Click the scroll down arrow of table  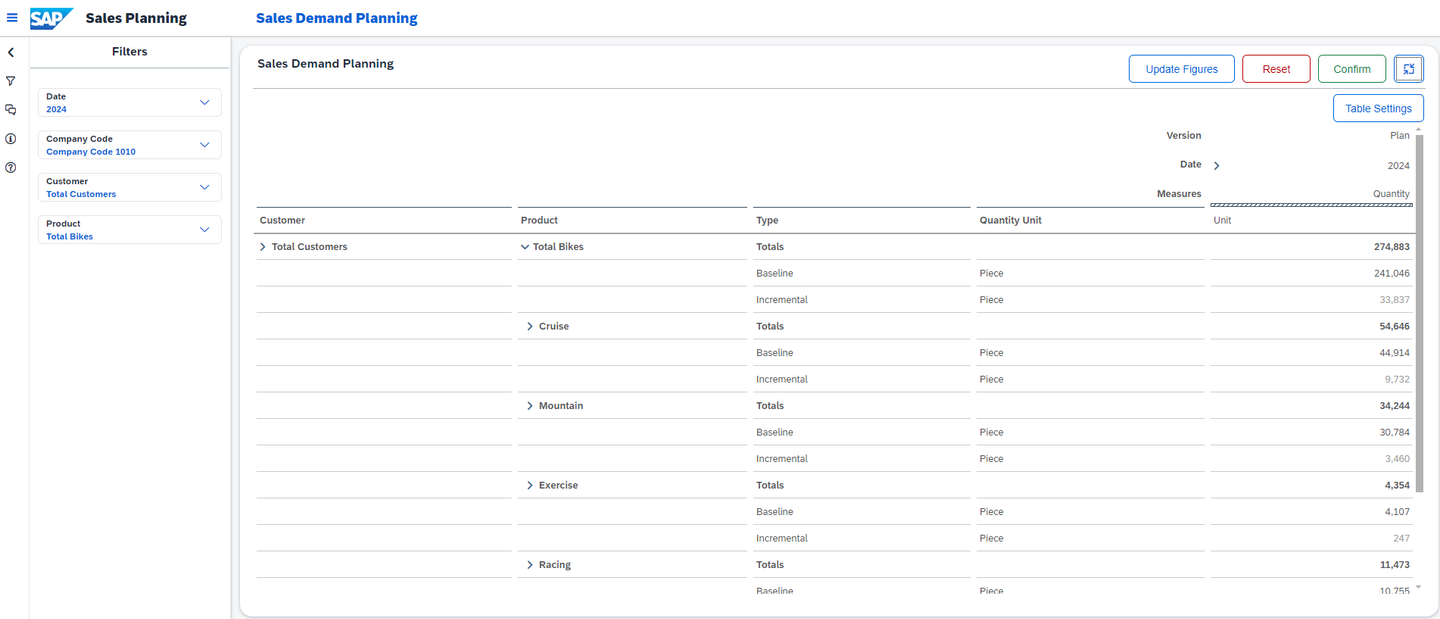[x=1418, y=588]
